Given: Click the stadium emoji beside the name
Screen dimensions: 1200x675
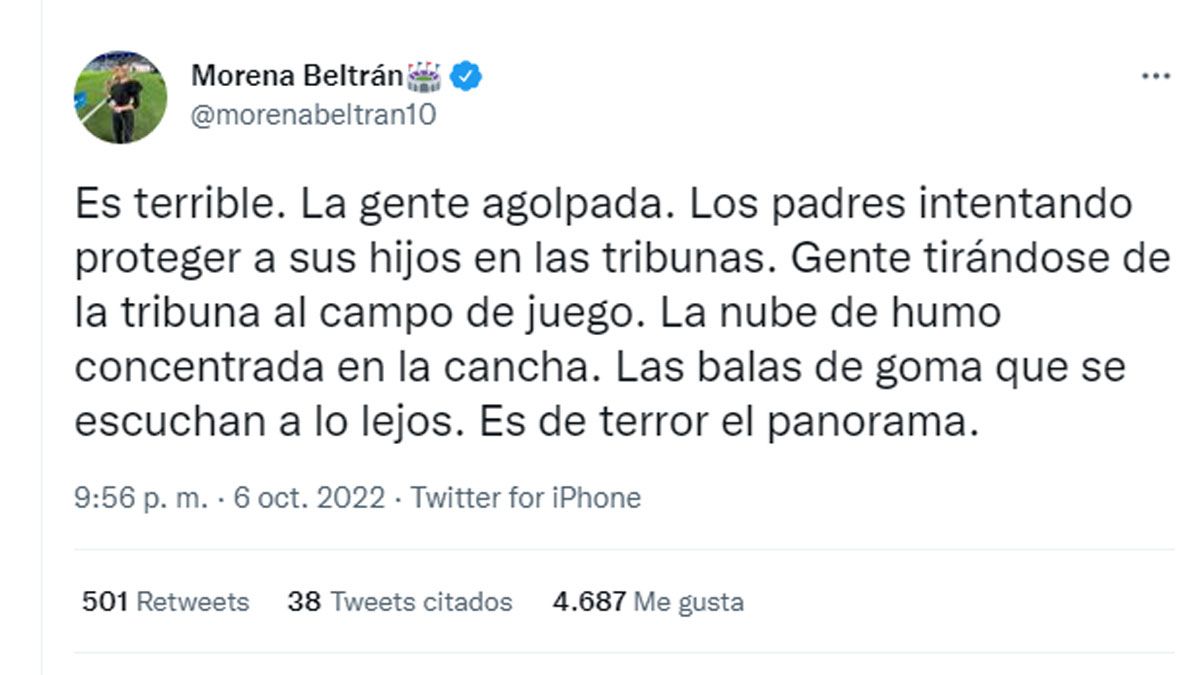Looking at the screenshot, I should click(425, 75).
